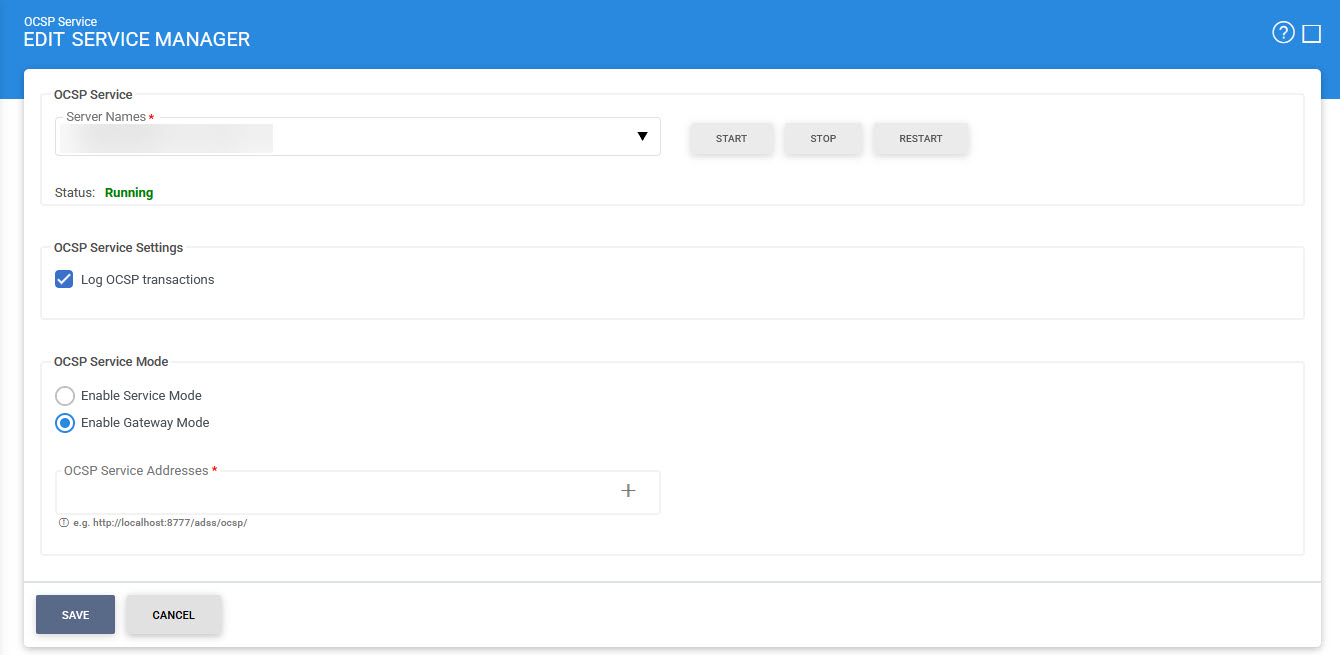
Task: Focus the OCSP Service Addresses input field
Action: [x=330, y=492]
